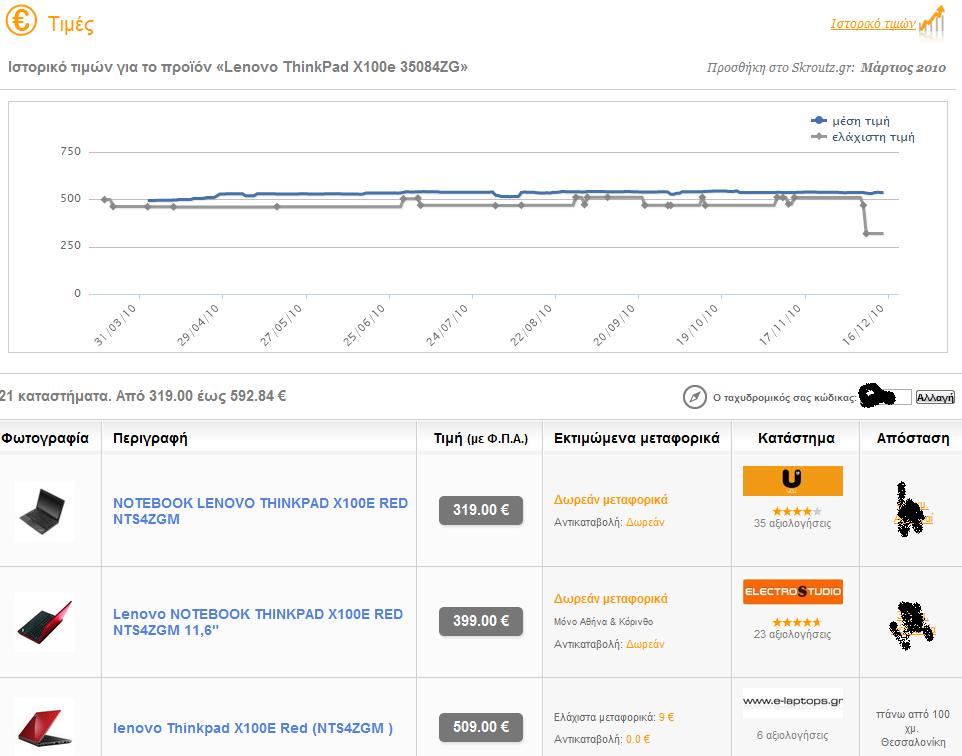Click the orange U shop logo
This screenshot has height=756, width=962.
point(793,481)
